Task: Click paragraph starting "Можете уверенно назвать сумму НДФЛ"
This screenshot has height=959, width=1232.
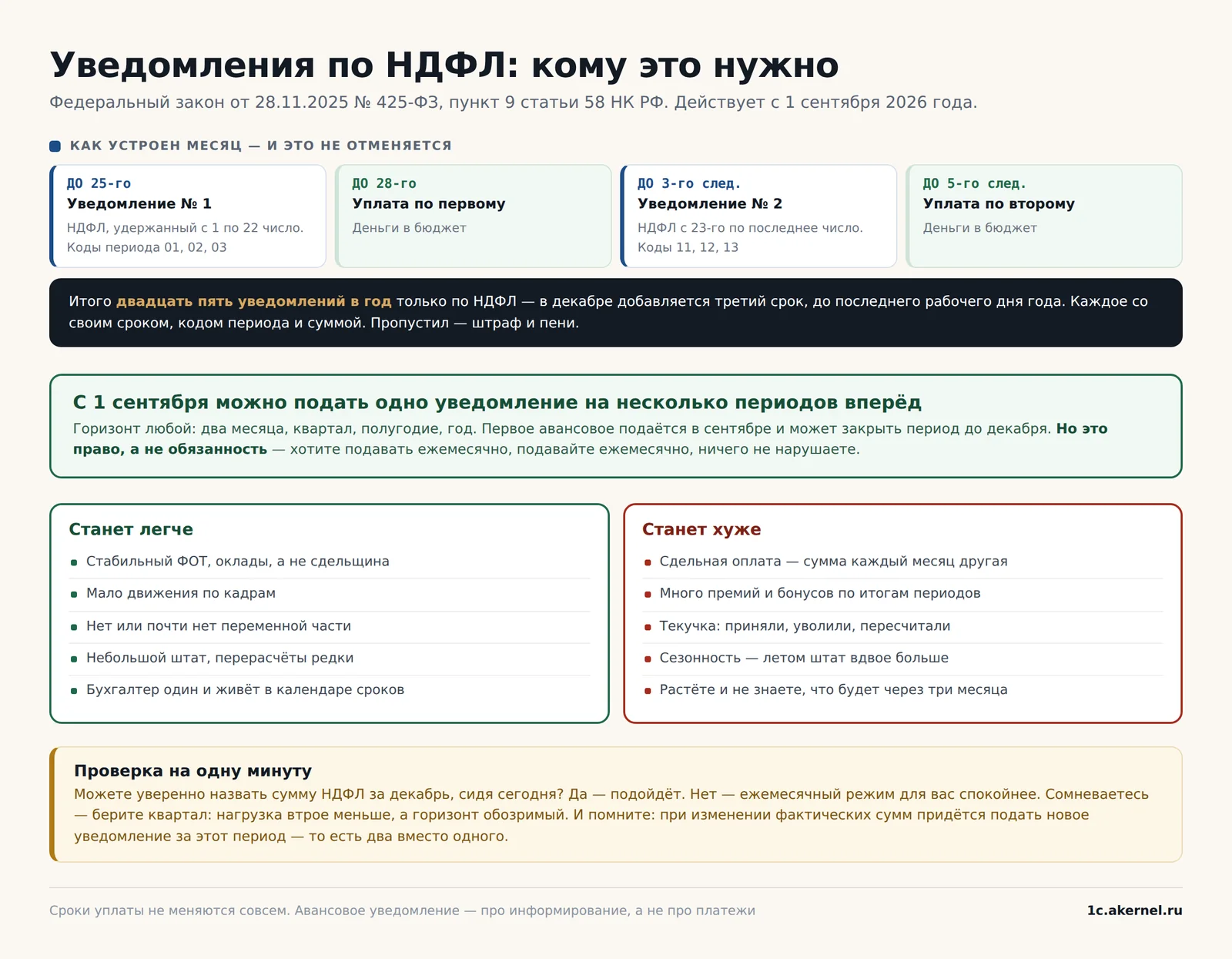Action: coord(611,815)
